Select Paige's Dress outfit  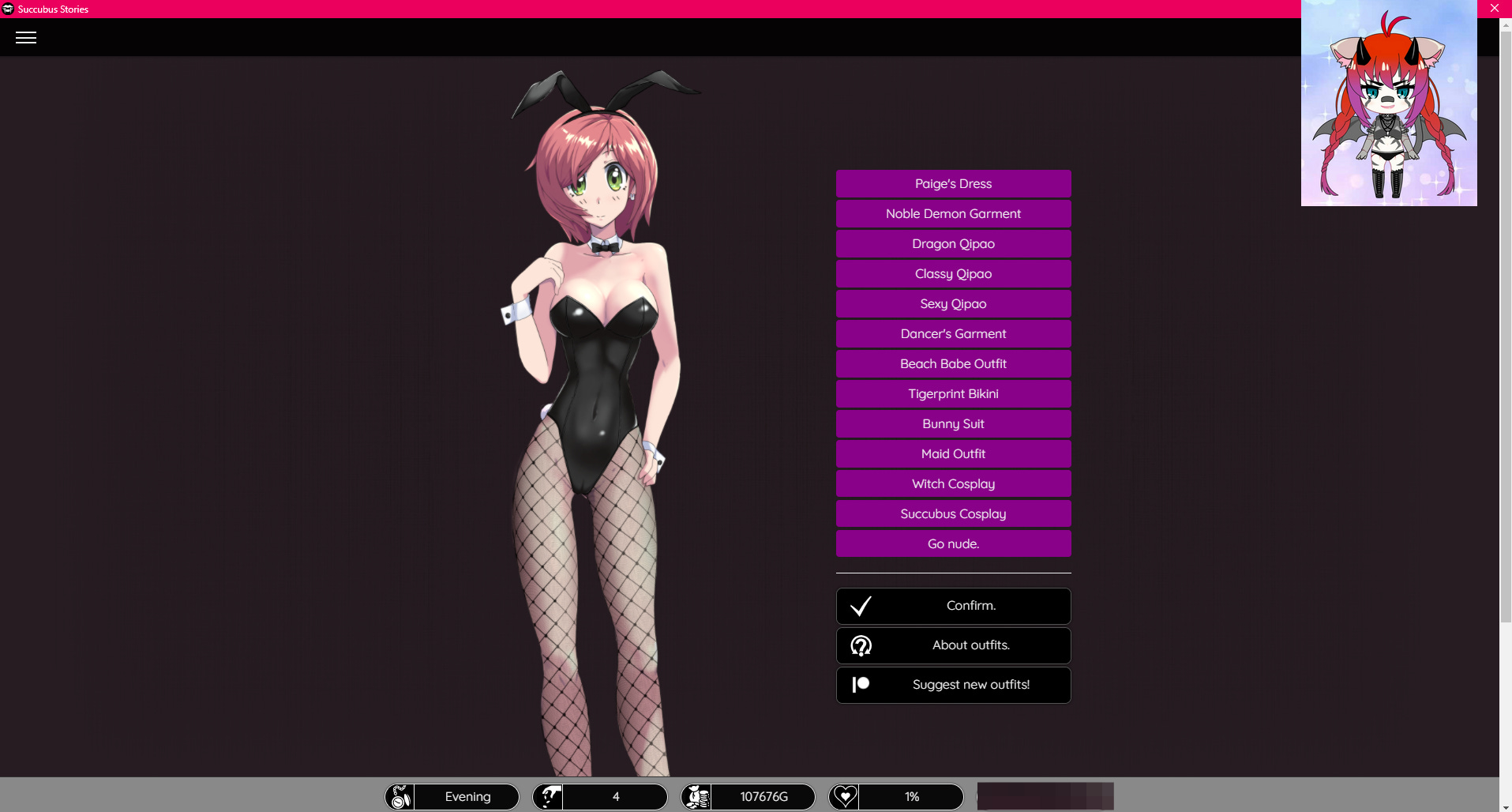[953, 183]
